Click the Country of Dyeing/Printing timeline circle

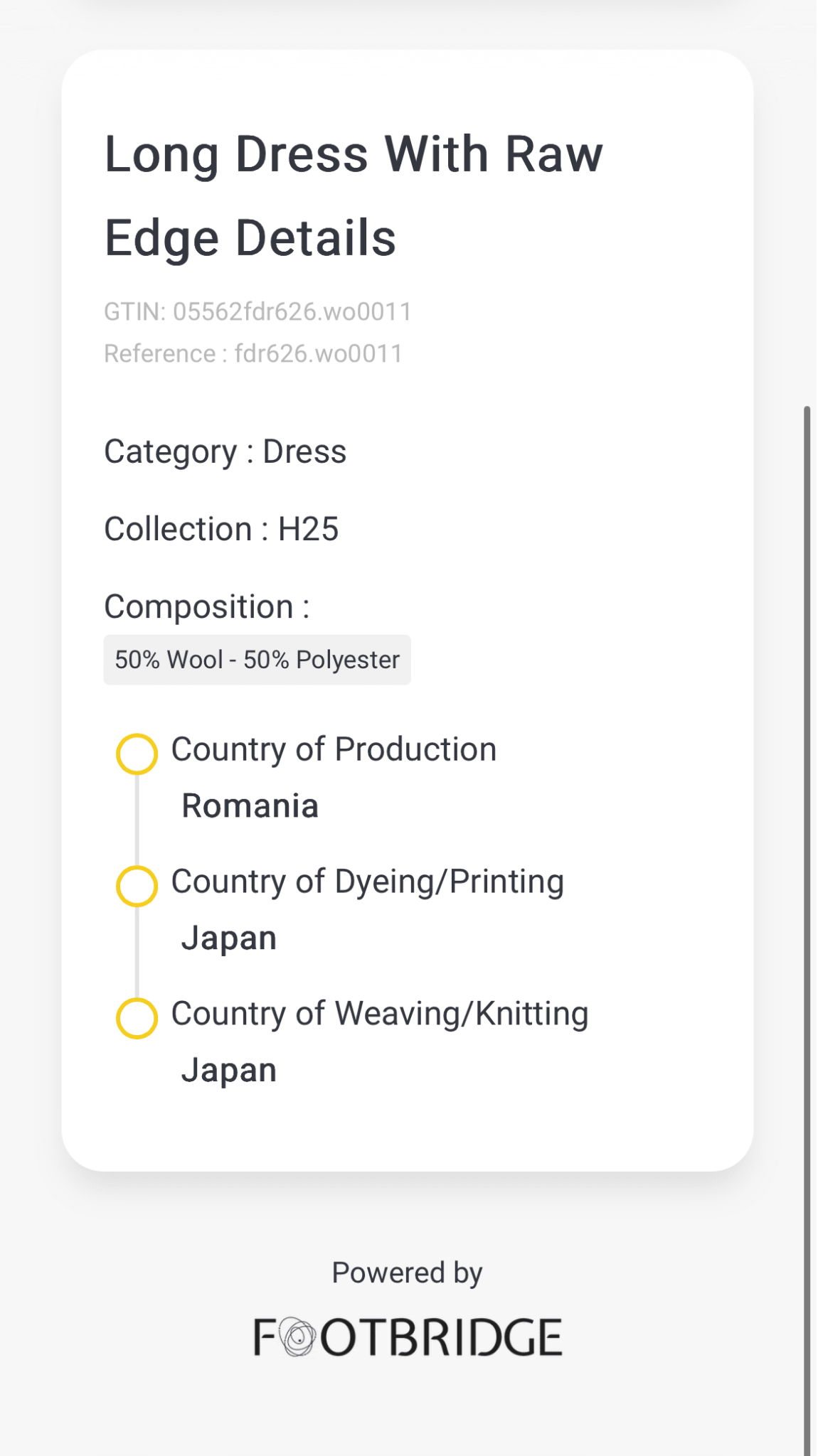[x=137, y=886]
